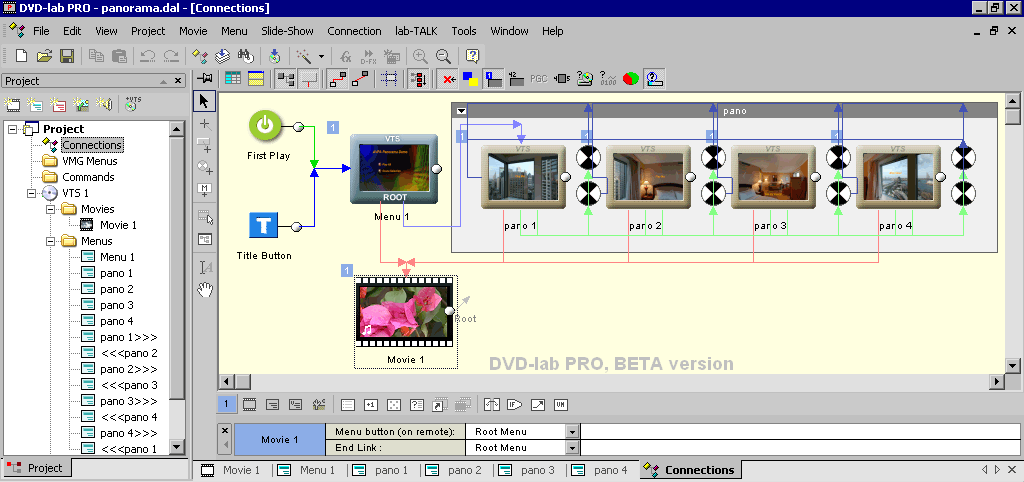The width and height of the screenshot is (1024, 482).
Task: Toggle the tree layout view button
Action: (x=285, y=79)
